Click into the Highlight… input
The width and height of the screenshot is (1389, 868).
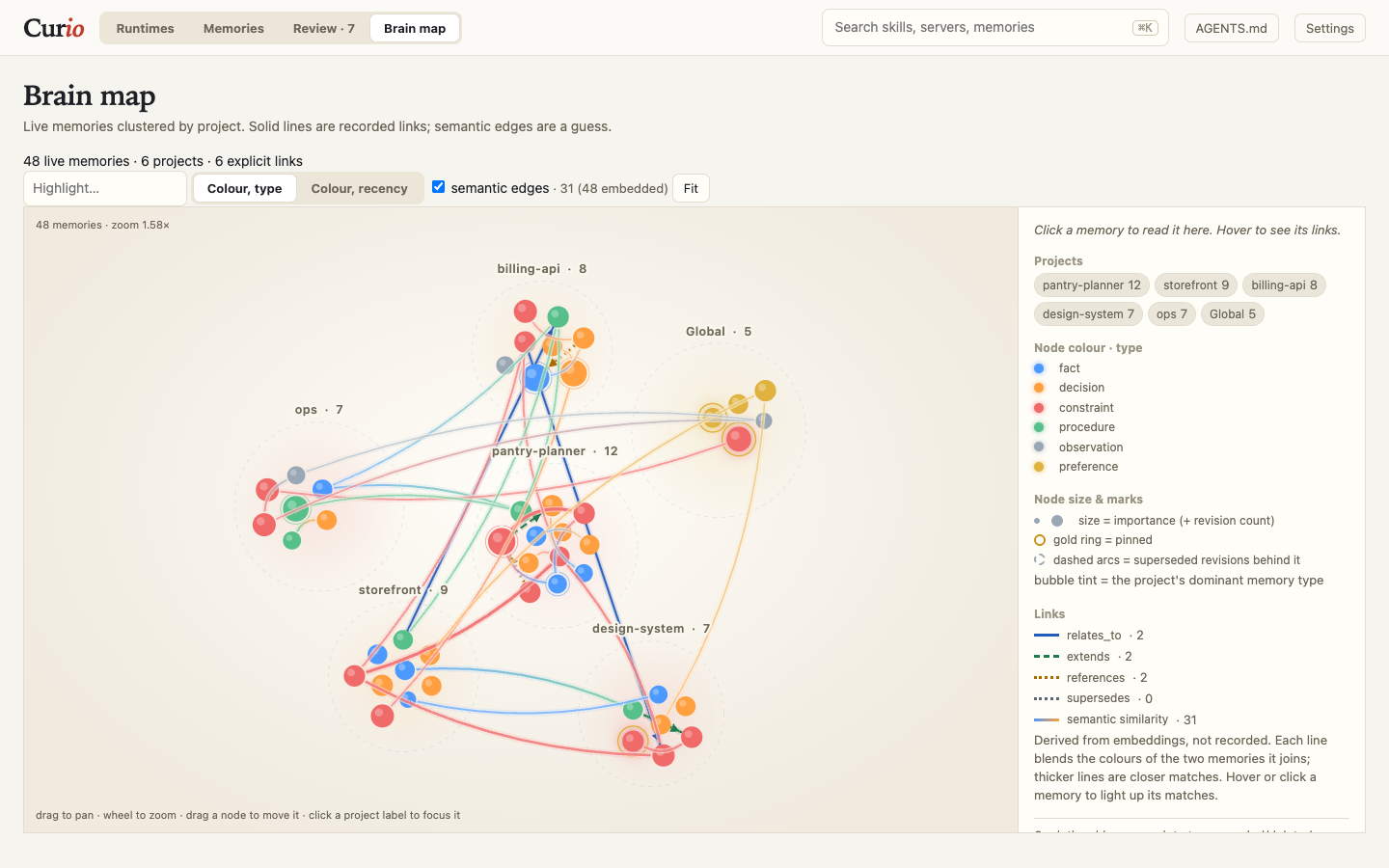pyautogui.click(x=105, y=188)
